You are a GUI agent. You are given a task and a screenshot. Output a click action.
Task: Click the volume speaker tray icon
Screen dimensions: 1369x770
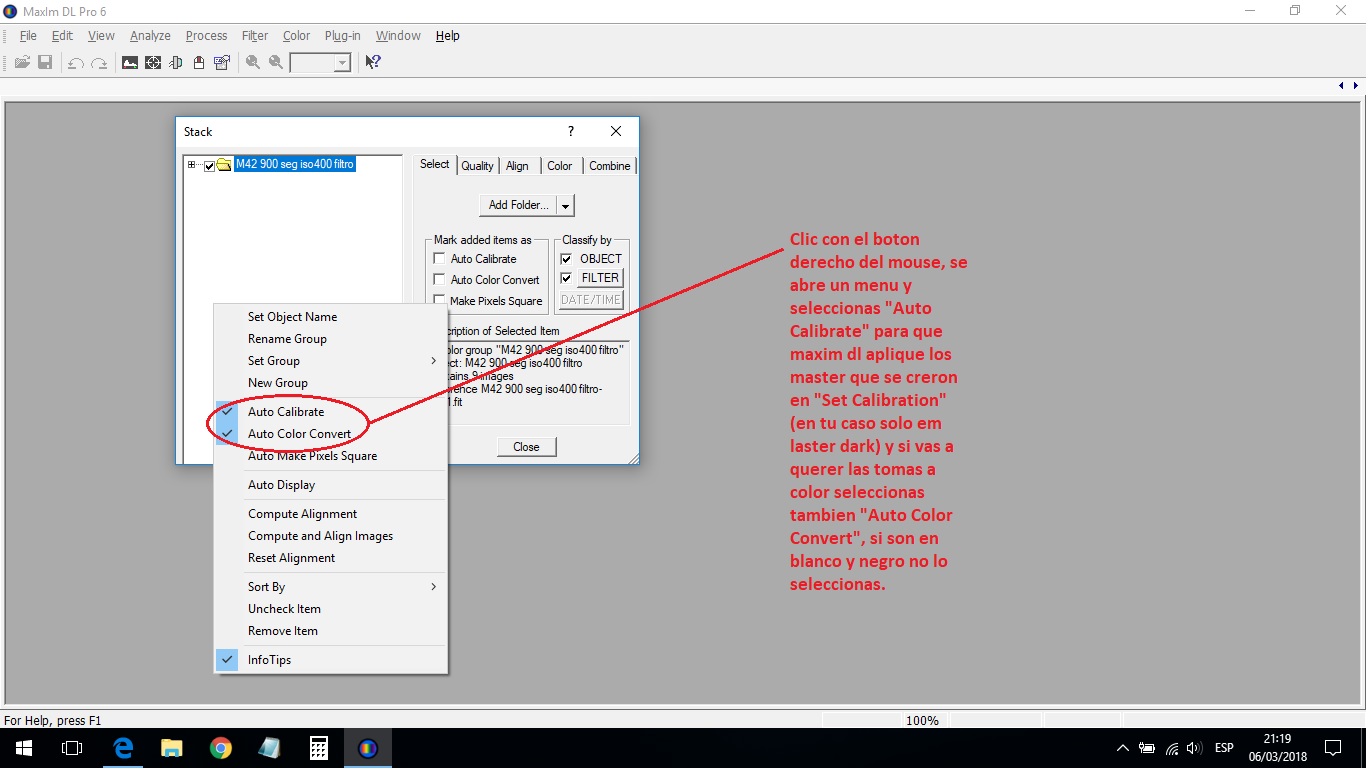[x=1193, y=748]
